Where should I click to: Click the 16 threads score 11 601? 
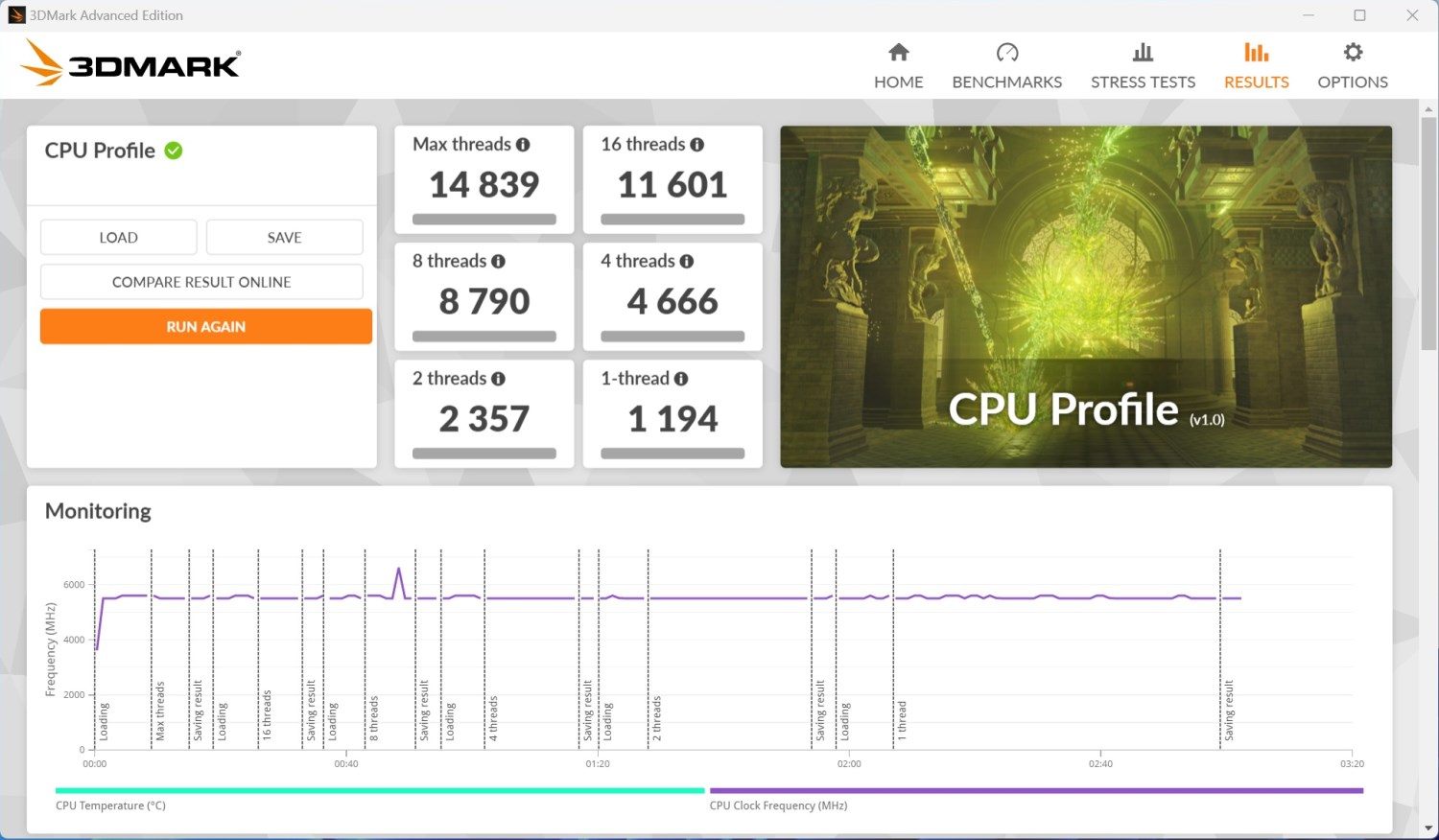(672, 184)
